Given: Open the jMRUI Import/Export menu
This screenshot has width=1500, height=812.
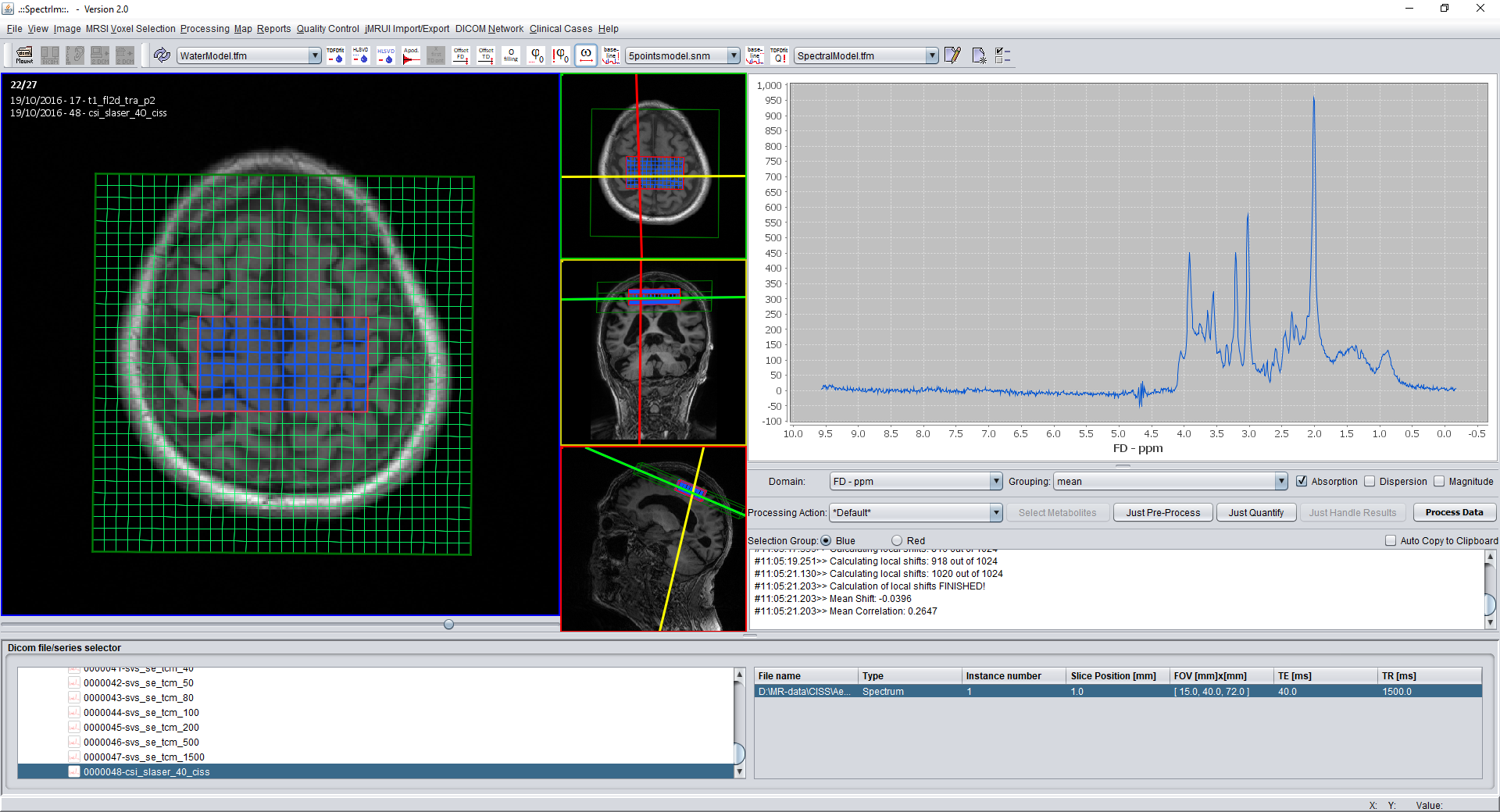Looking at the screenshot, I should point(407,29).
